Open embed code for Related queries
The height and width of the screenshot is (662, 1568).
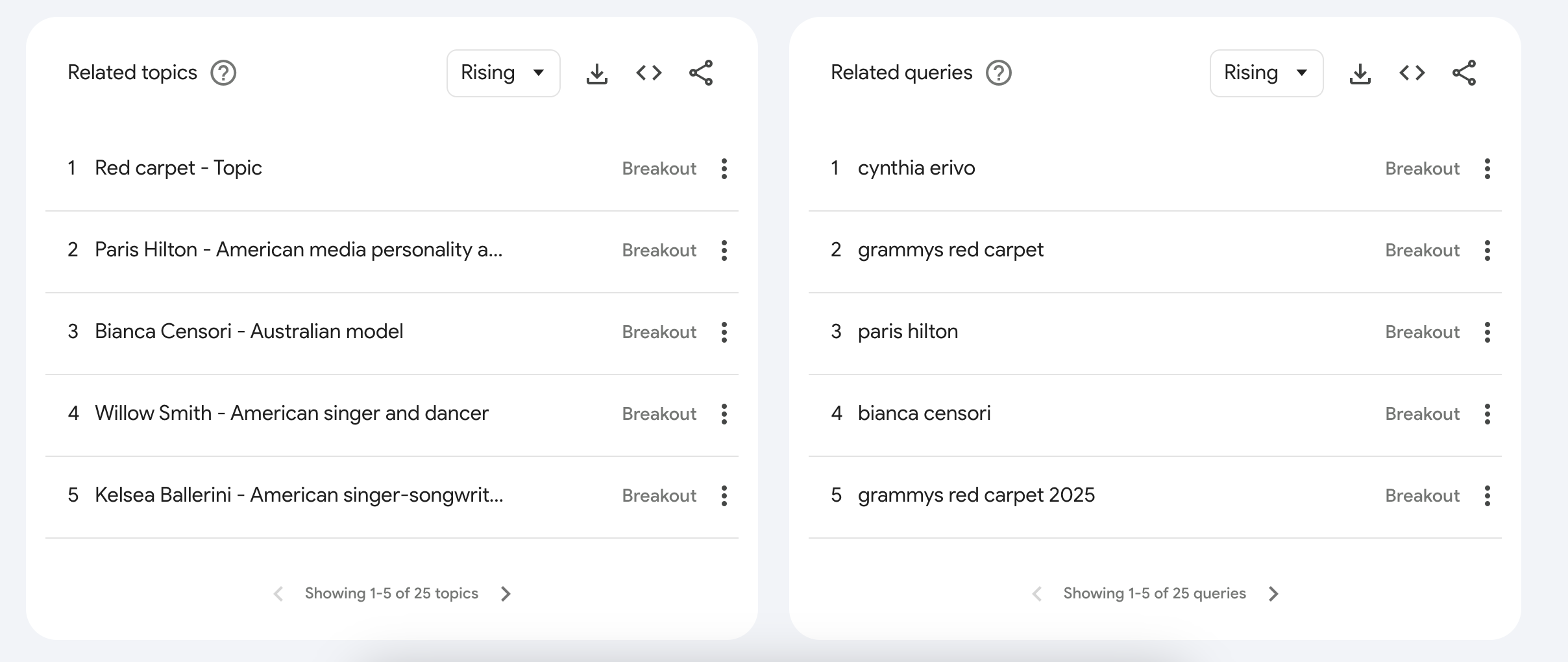pyautogui.click(x=1412, y=73)
